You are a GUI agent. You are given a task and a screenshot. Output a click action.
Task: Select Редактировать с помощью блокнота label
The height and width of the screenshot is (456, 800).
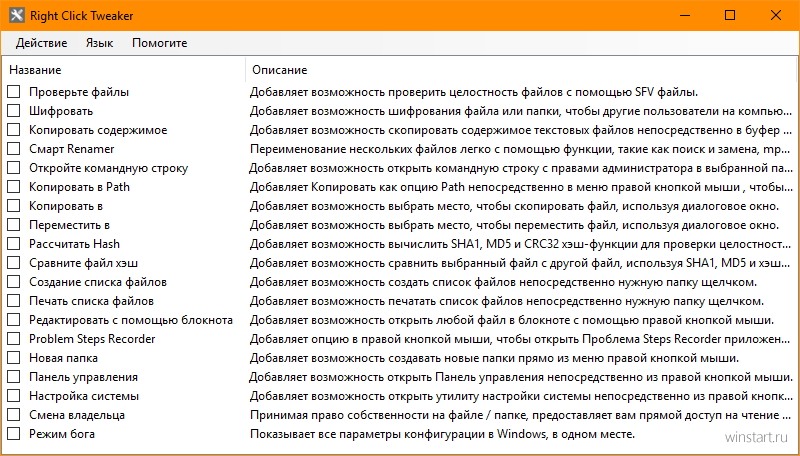[131, 320]
